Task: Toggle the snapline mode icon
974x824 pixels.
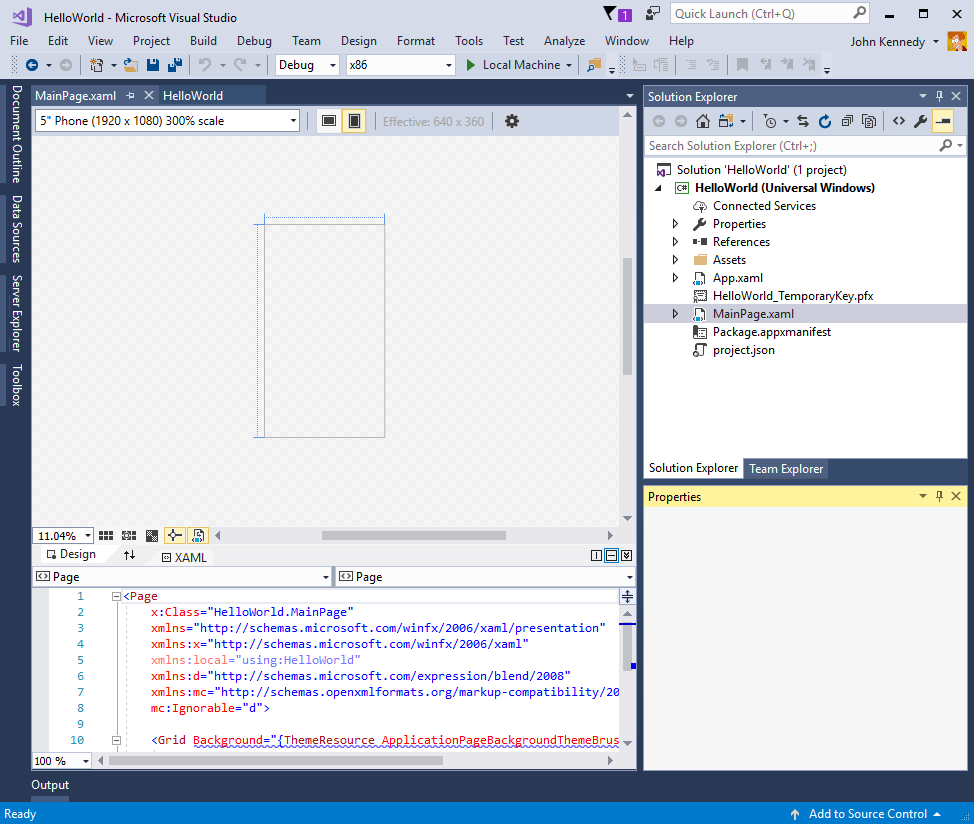Action: tap(174, 535)
